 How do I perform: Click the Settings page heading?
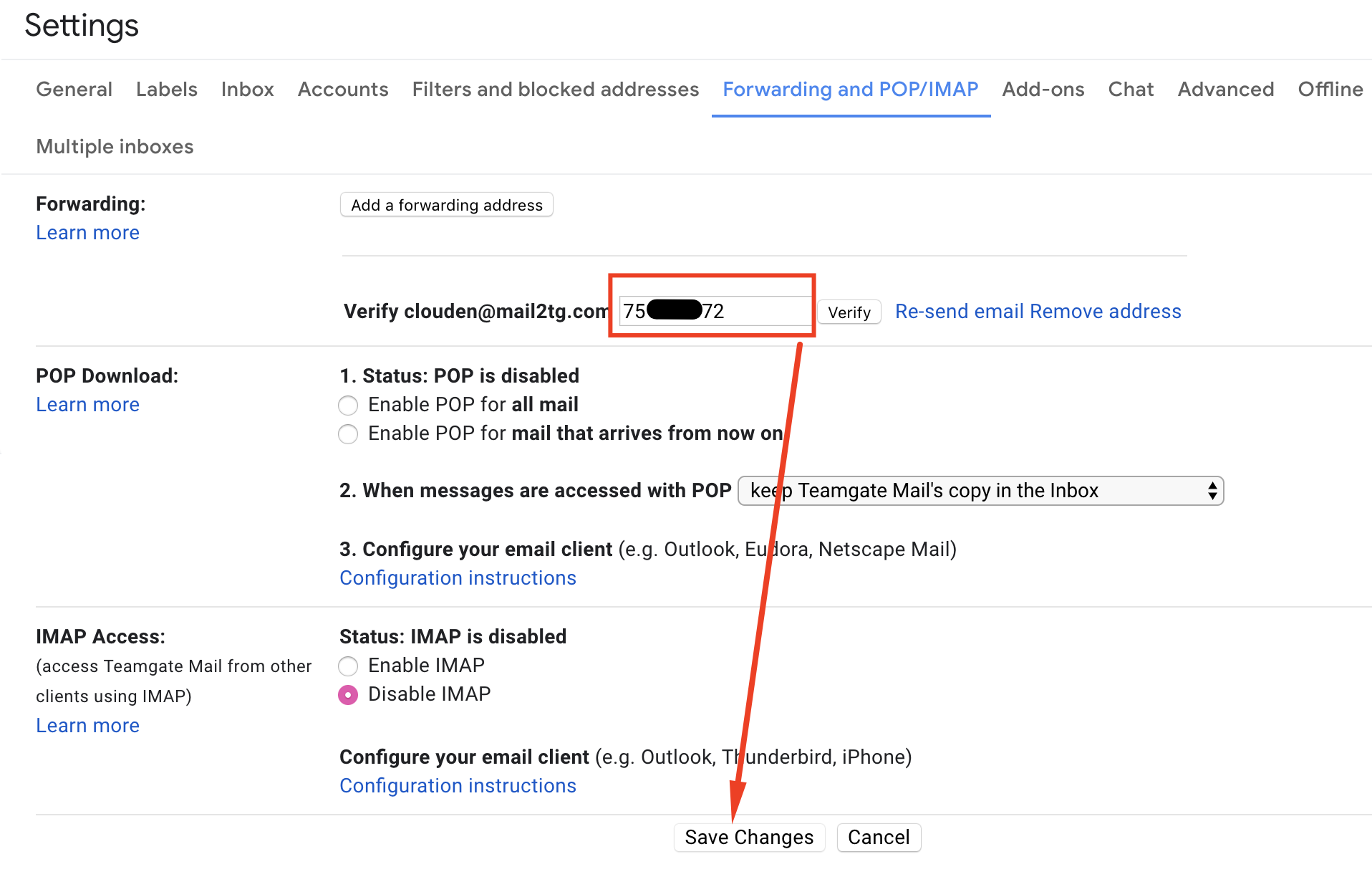[82, 25]
